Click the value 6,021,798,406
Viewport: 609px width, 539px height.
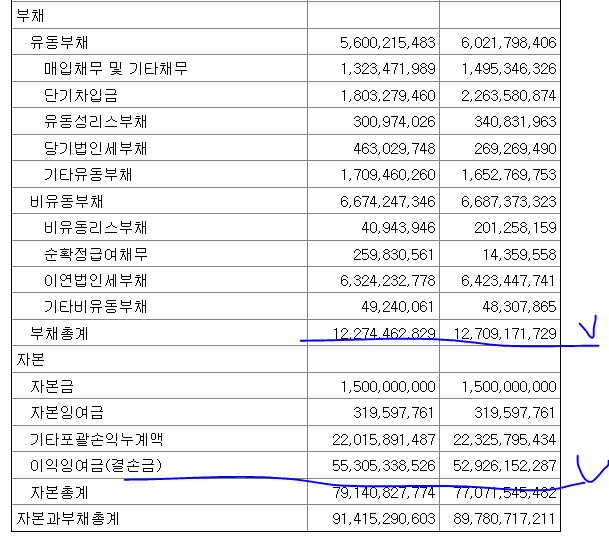[x=508, y=42]
